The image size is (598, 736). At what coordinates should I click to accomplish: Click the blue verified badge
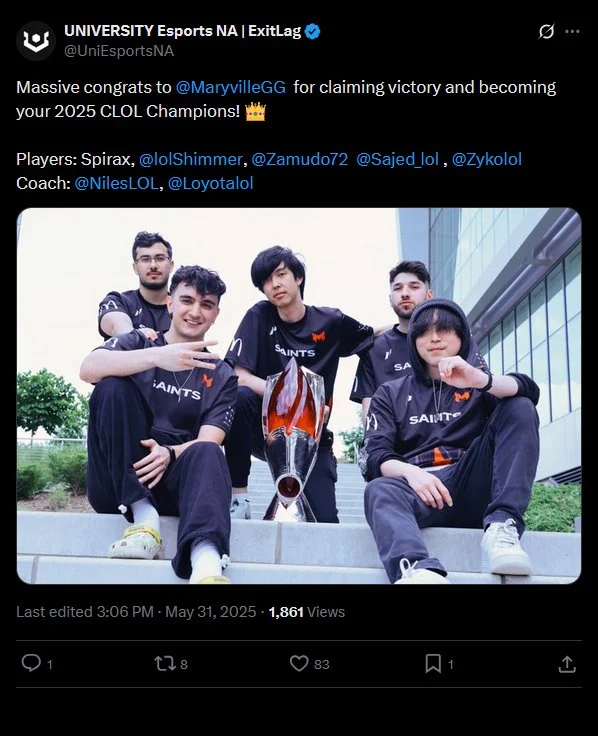pyautogui.click(x=313, y=31)
